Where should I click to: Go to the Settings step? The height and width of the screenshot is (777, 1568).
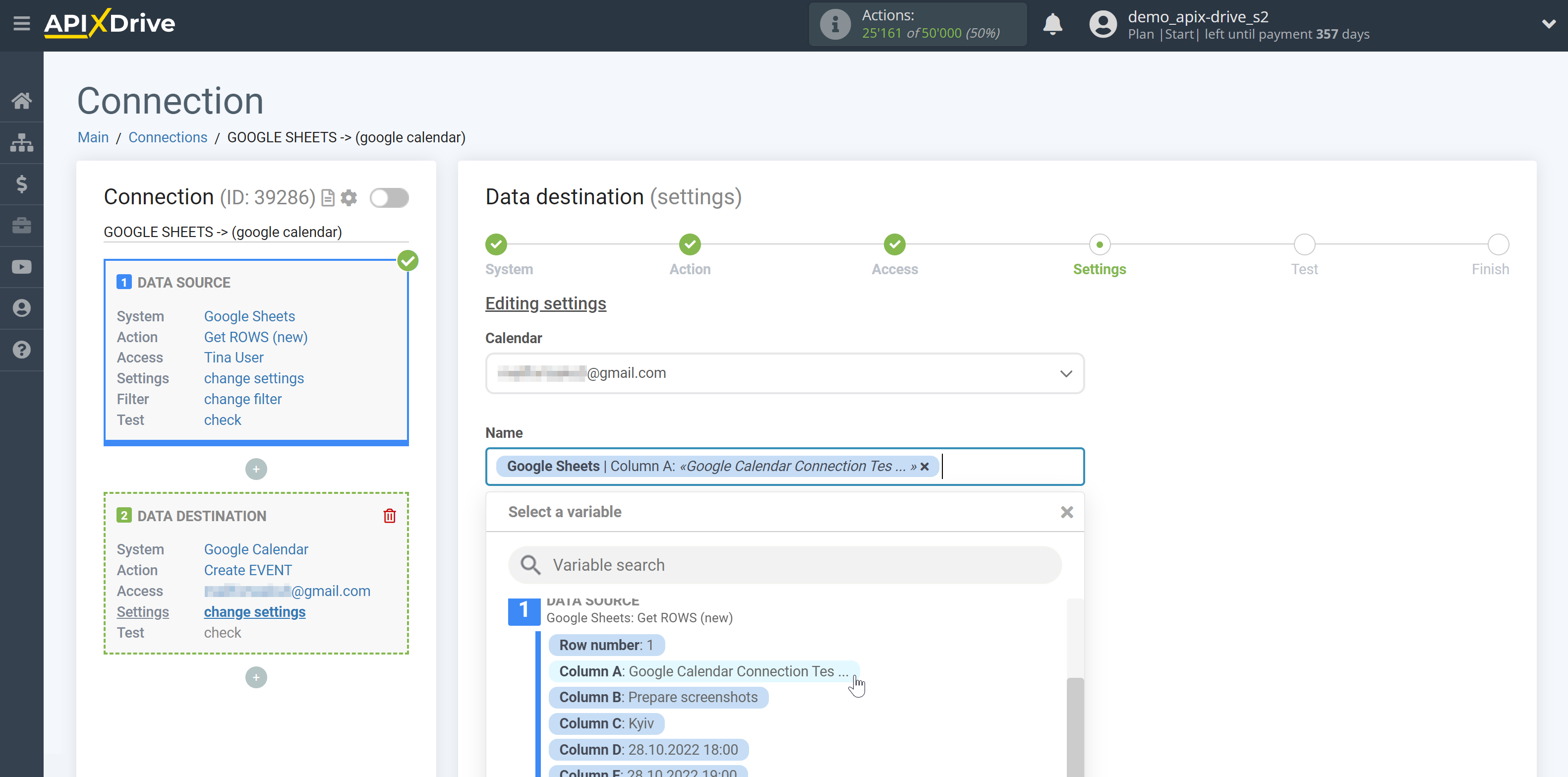tap(1100, 245)
